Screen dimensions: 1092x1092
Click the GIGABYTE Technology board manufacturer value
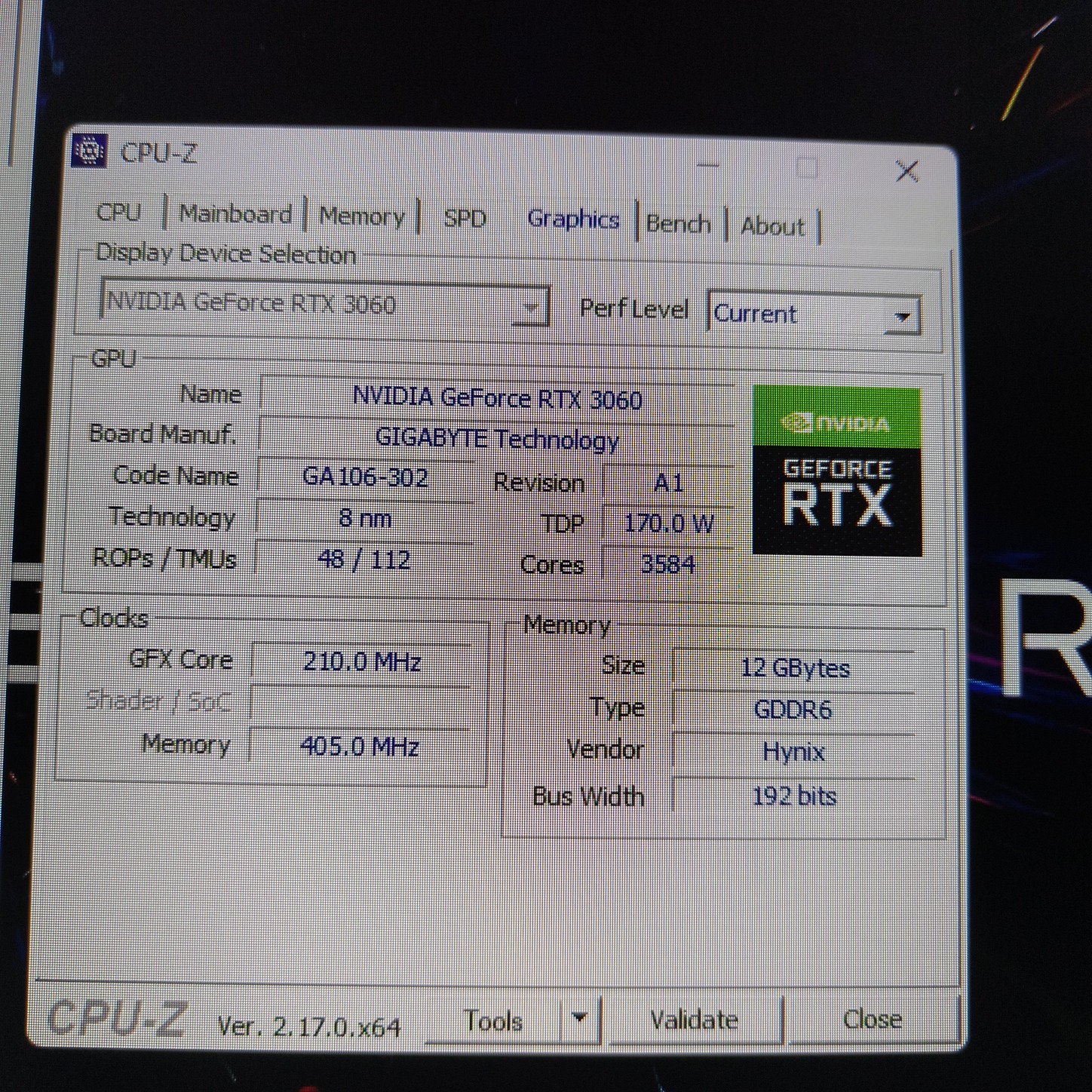point(497,438)
